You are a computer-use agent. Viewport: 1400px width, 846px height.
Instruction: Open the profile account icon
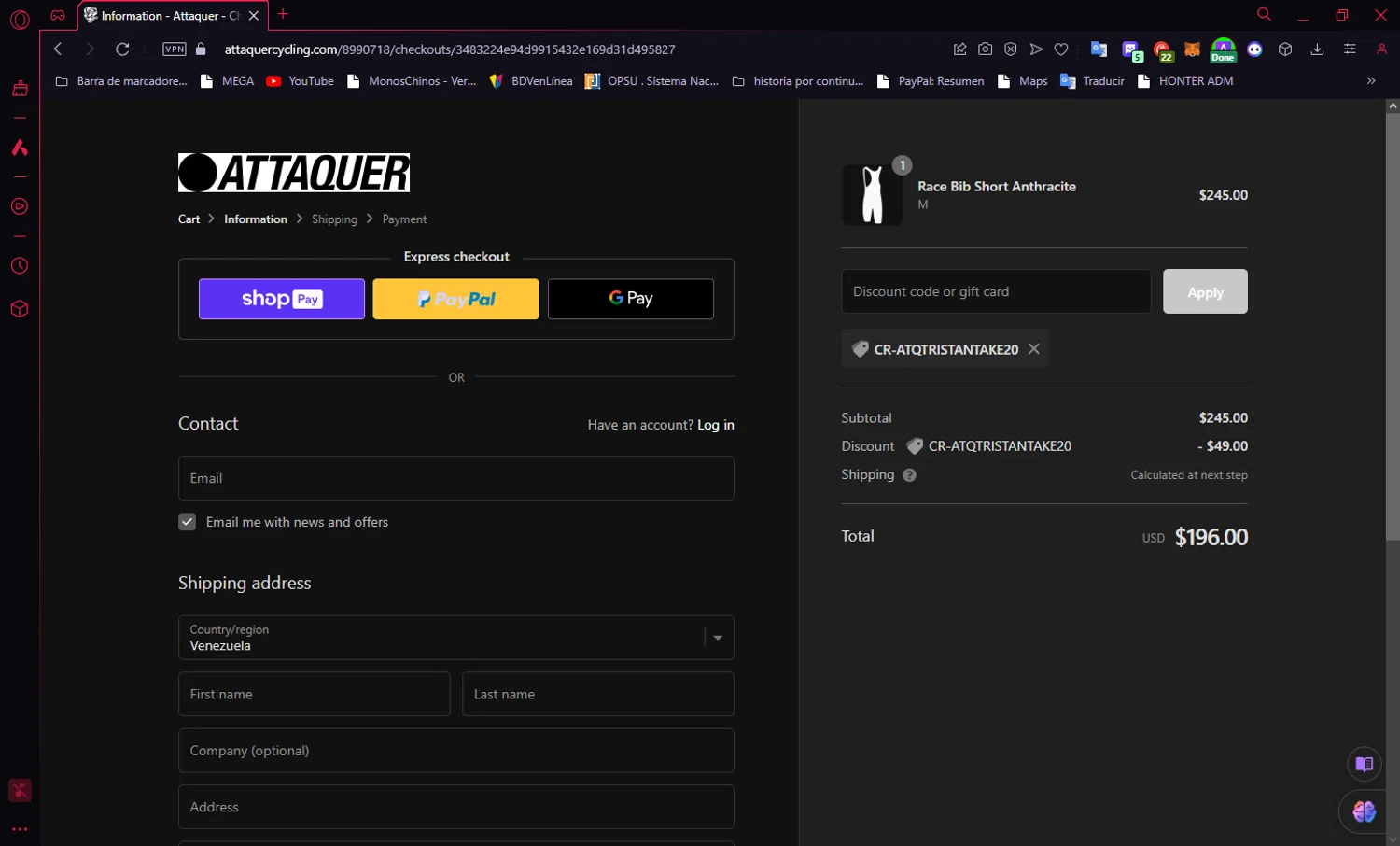[x=1382, y=49]
